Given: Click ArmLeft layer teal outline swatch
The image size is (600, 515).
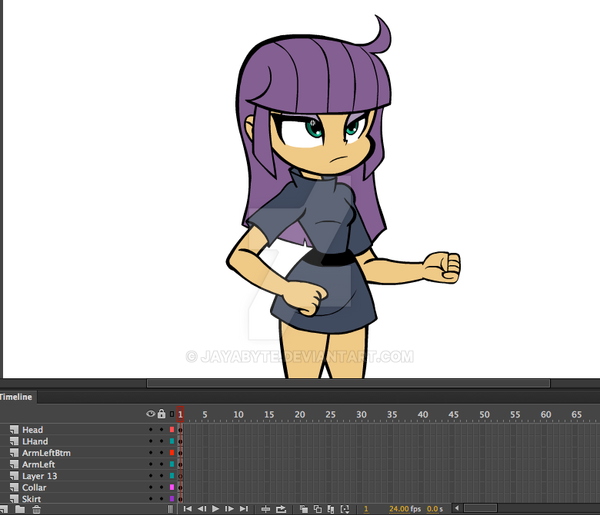Looking at the screenshot, I should pyautogui.click(x=172, y=464).
